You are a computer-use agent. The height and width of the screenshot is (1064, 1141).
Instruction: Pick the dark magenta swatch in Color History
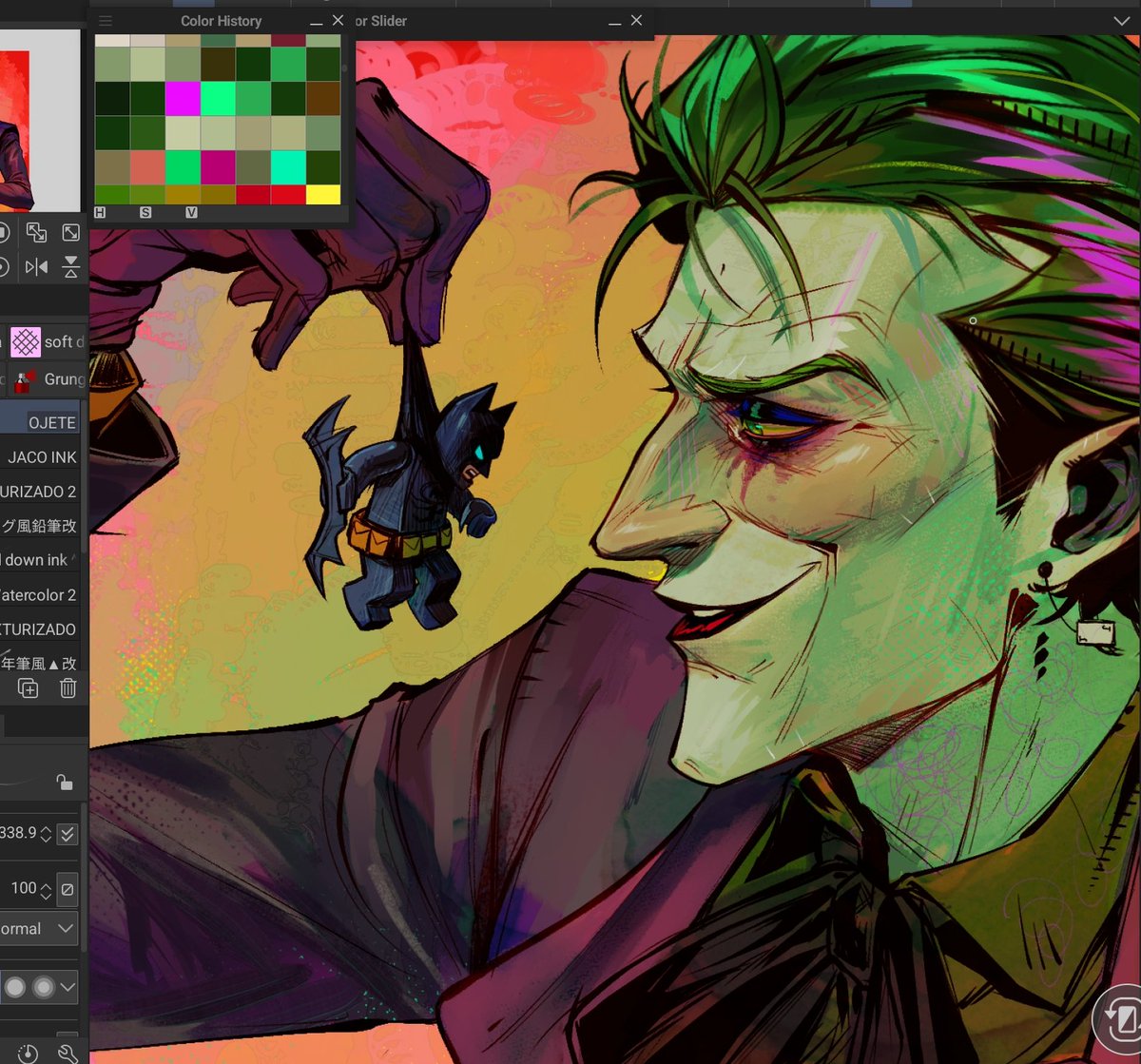pos(218,167)
